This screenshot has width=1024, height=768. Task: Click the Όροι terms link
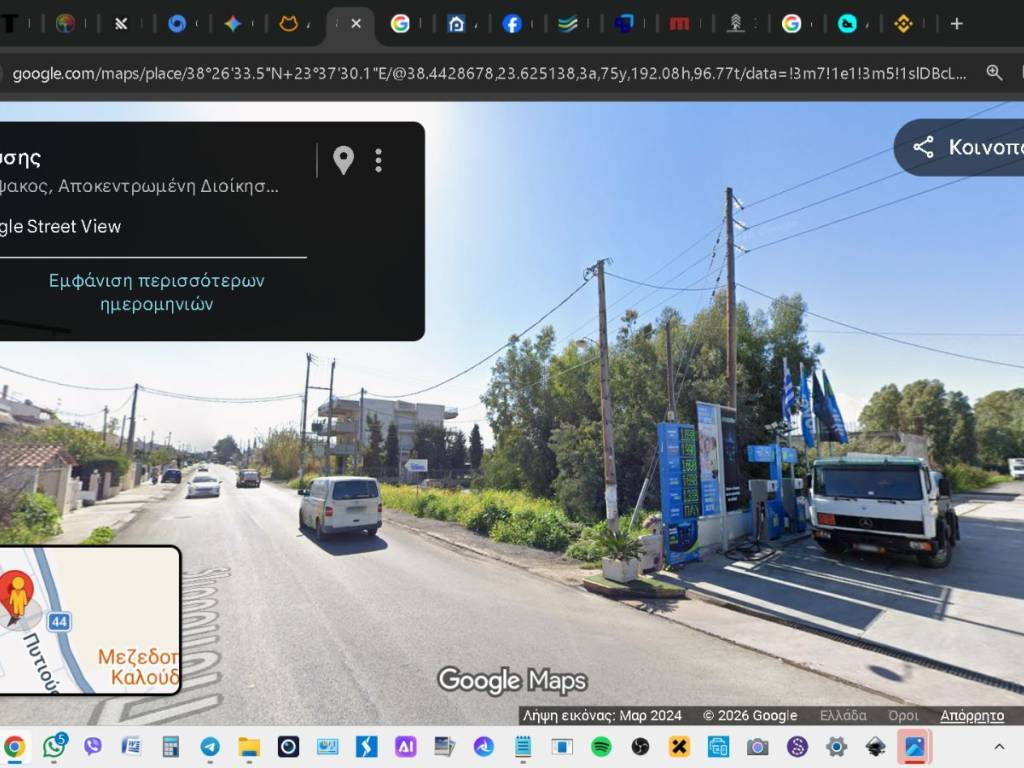903,715
